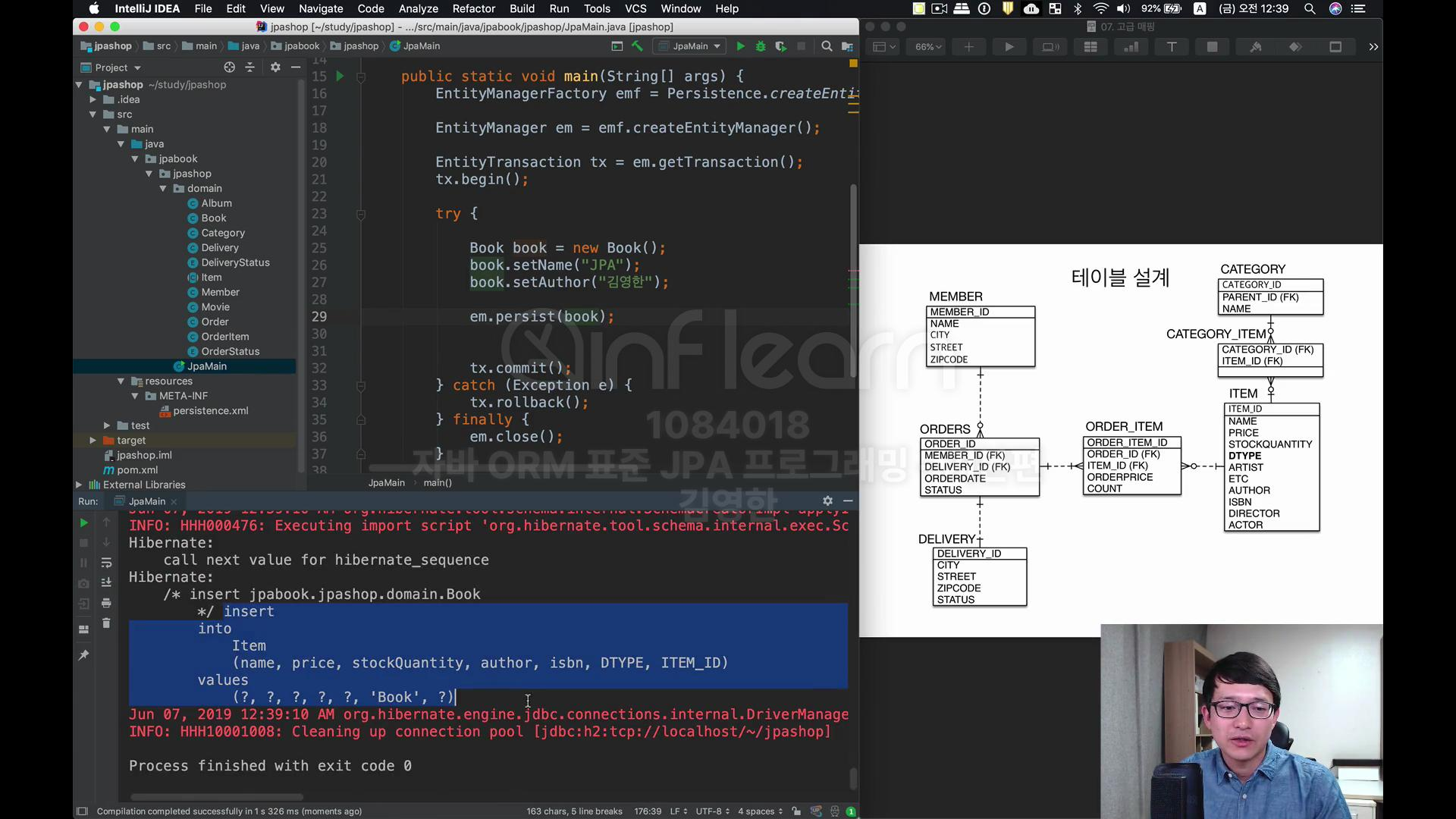Toggle Soft-Wrap in the Run console

click(106, 563)
